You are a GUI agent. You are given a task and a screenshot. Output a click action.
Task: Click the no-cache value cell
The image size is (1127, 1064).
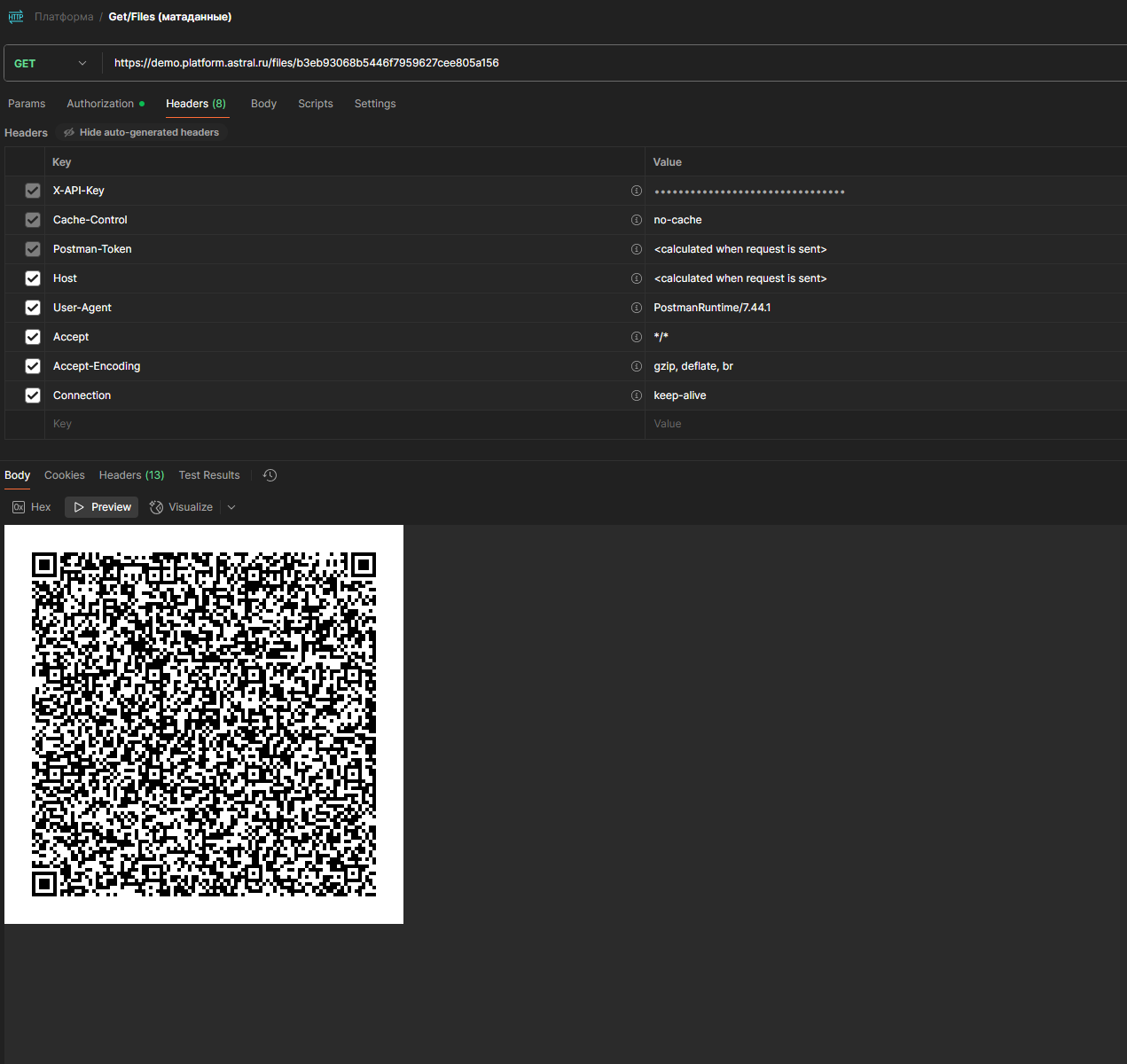point(886,220)
